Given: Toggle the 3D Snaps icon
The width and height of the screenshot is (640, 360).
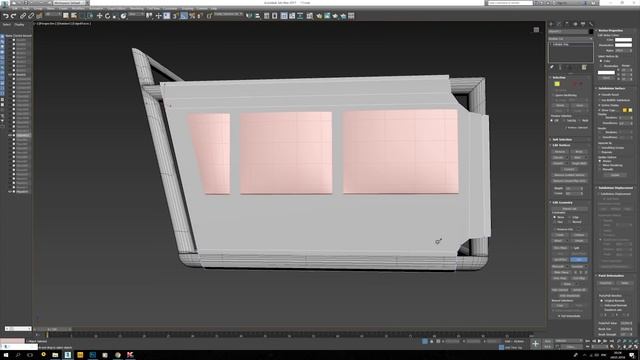Looking at the screenshot, I should [x=176, y=16].
